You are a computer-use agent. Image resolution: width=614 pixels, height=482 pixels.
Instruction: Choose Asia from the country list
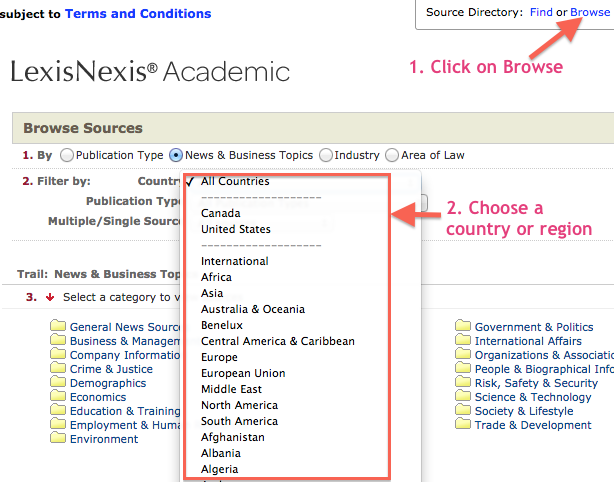click(212, 293)
